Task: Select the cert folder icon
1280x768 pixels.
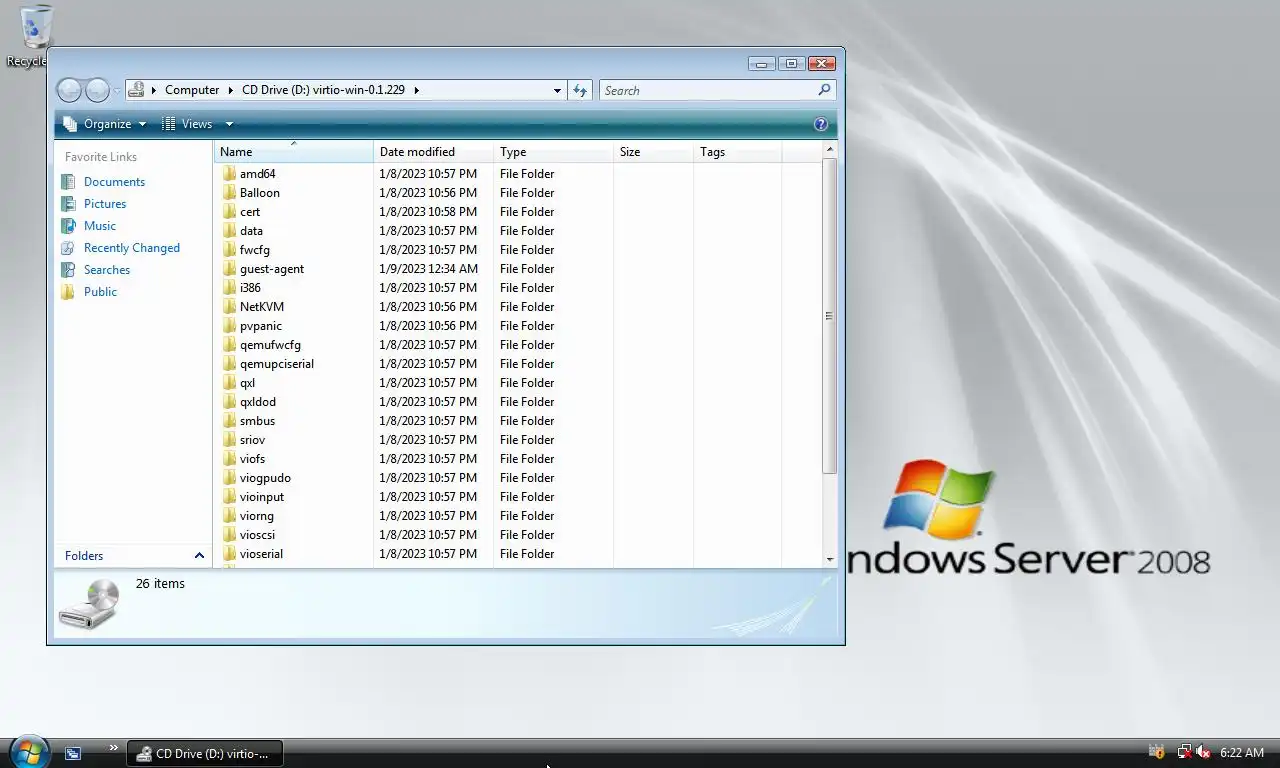Action: pos(229,211)
